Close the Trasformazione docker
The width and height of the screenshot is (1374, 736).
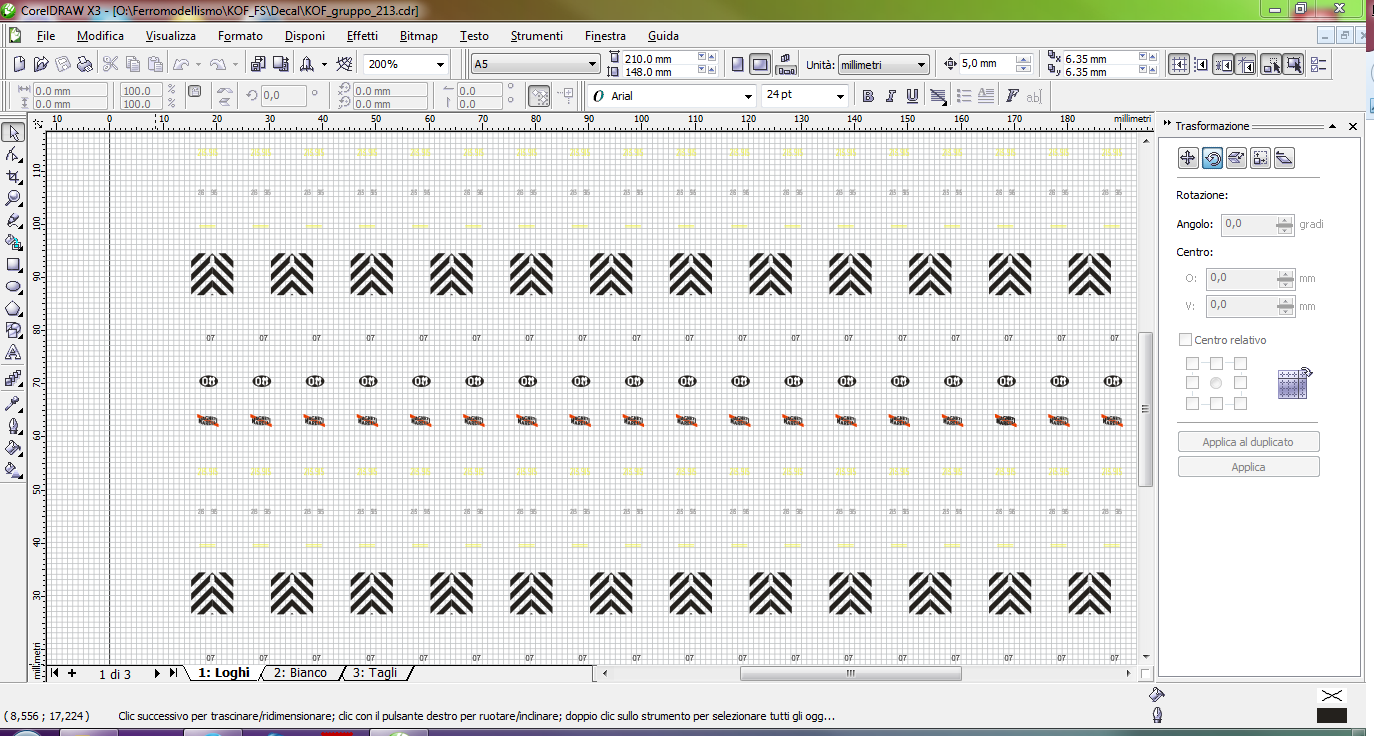point(1353,127)
